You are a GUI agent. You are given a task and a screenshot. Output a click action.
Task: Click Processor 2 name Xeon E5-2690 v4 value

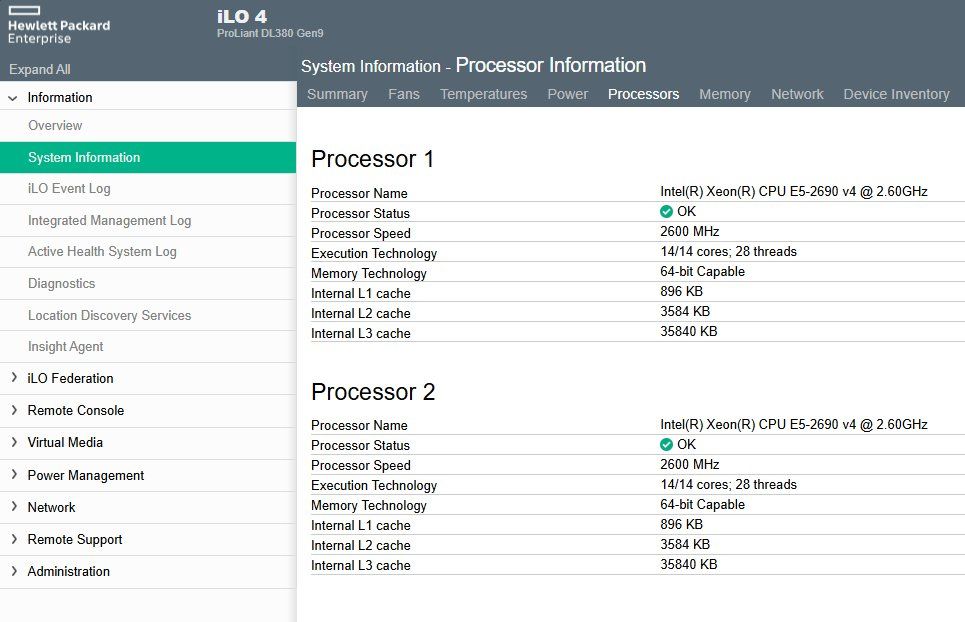[794, 425]
